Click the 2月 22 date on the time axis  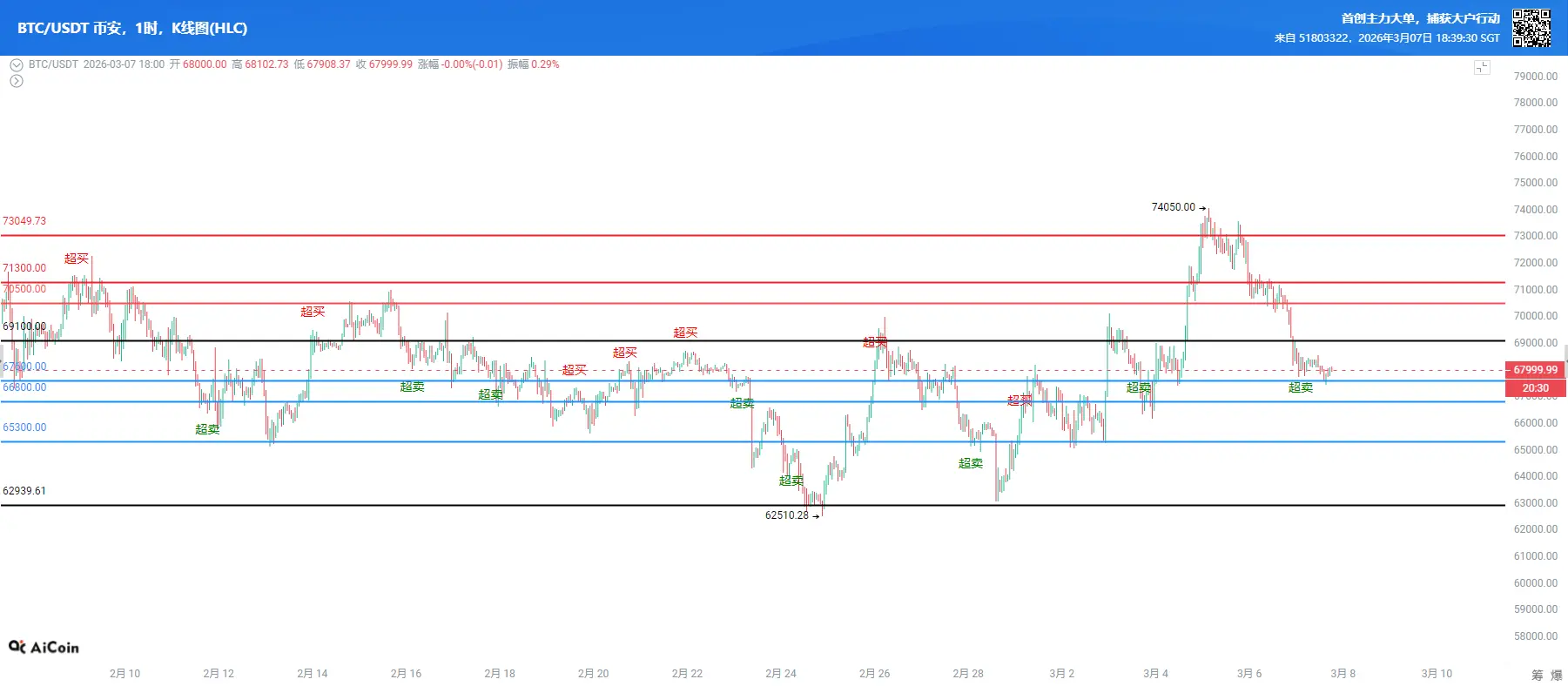(x=687, y=674)
